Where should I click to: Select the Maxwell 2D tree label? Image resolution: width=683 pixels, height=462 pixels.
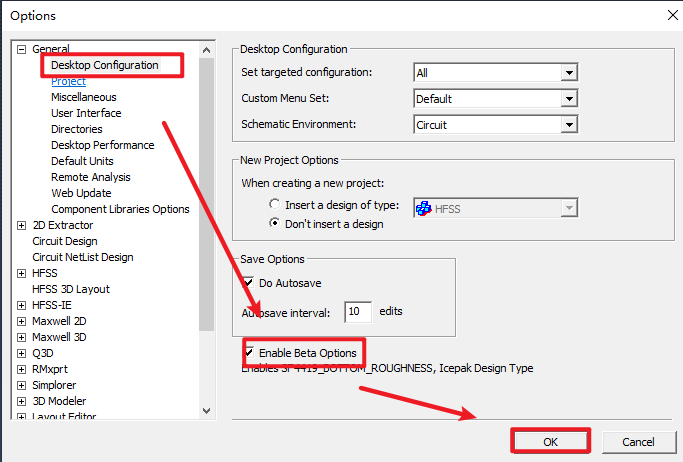point(59,321)
